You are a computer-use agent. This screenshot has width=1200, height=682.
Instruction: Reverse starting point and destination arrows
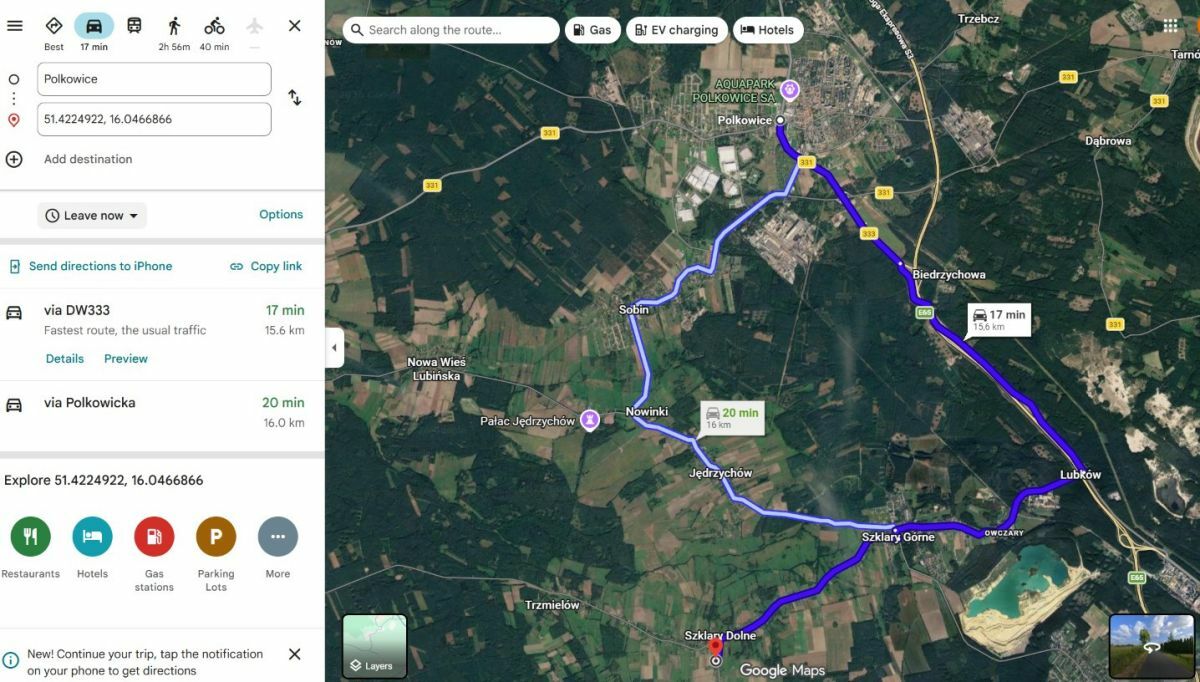(x=294, y=98)
